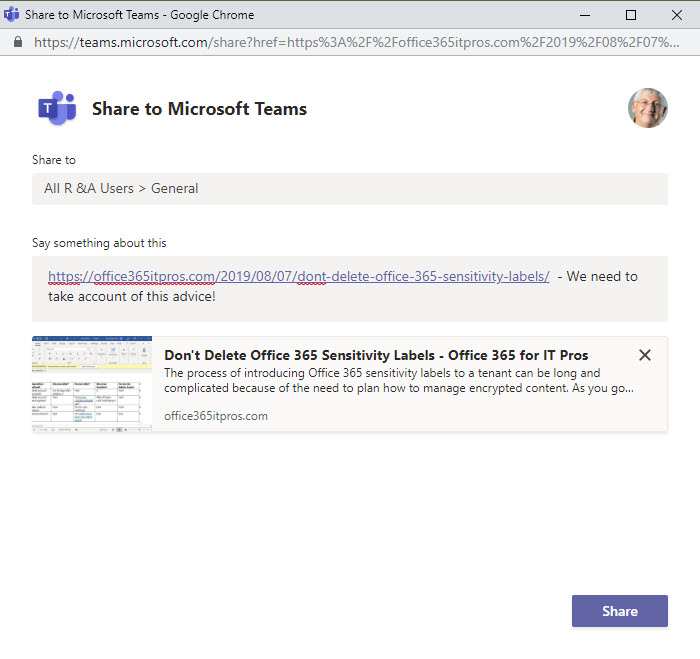Minimize the Chrome window
Viewport: 700px width, 659px height.
point(585,15)
